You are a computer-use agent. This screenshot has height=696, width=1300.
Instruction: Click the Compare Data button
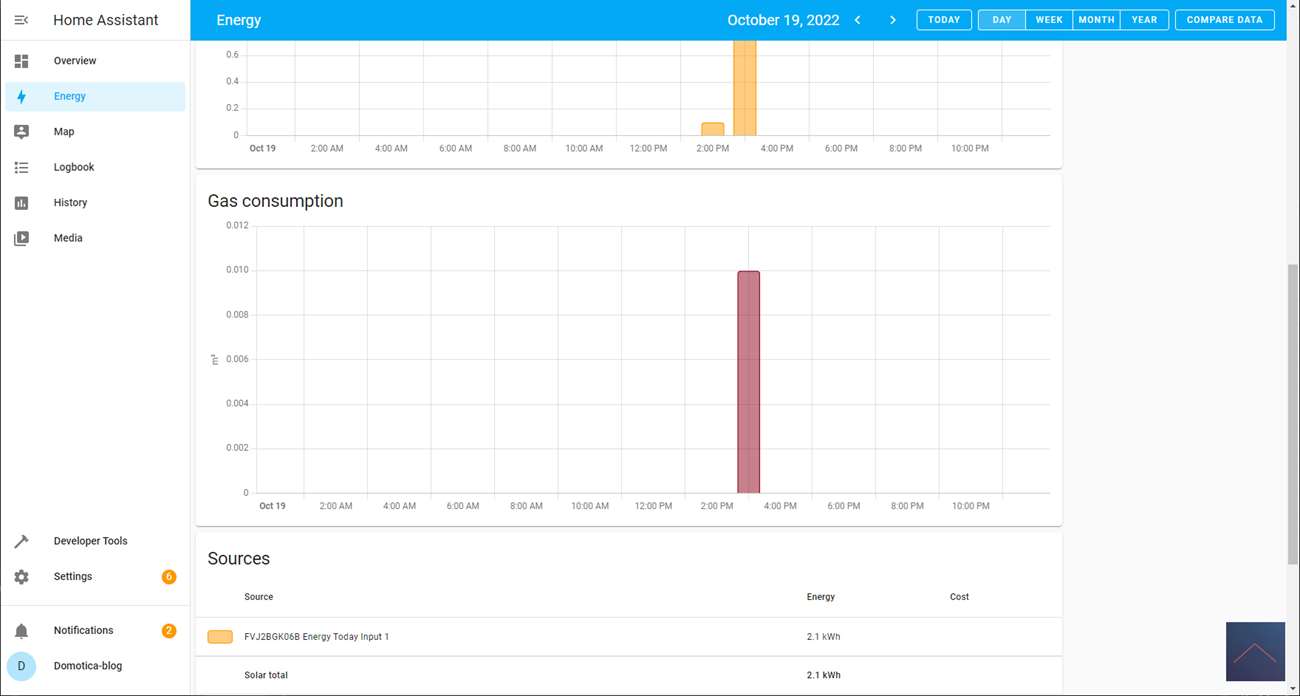pos(1224,20)
